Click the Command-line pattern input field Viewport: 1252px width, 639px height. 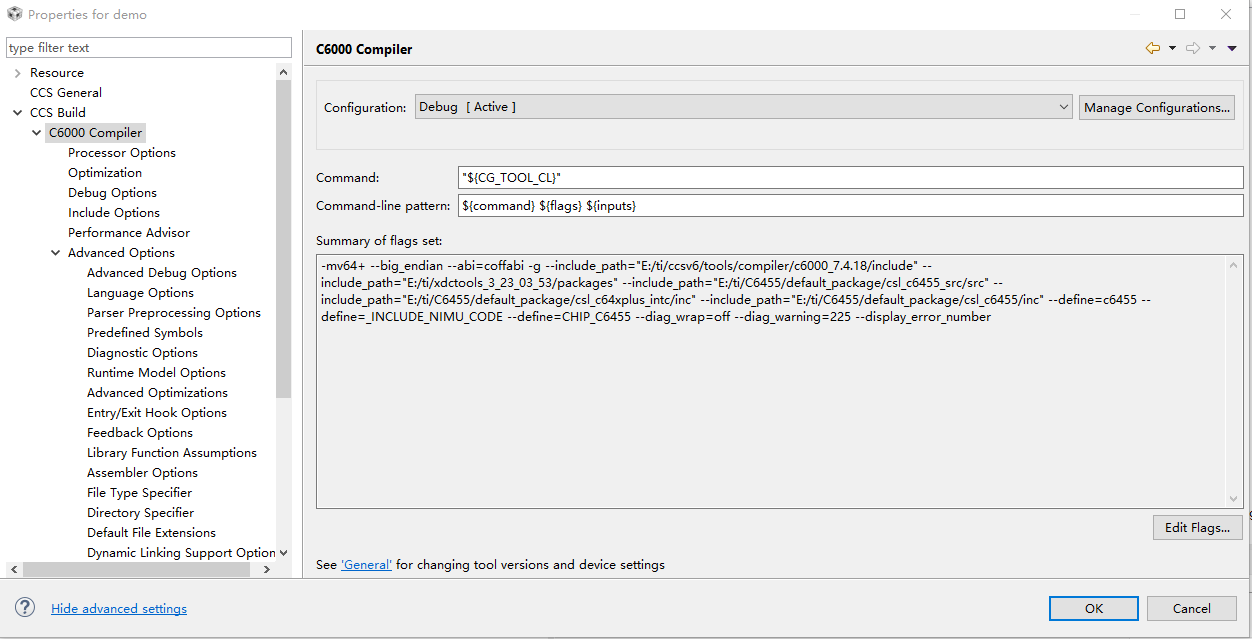click(850, 206)
